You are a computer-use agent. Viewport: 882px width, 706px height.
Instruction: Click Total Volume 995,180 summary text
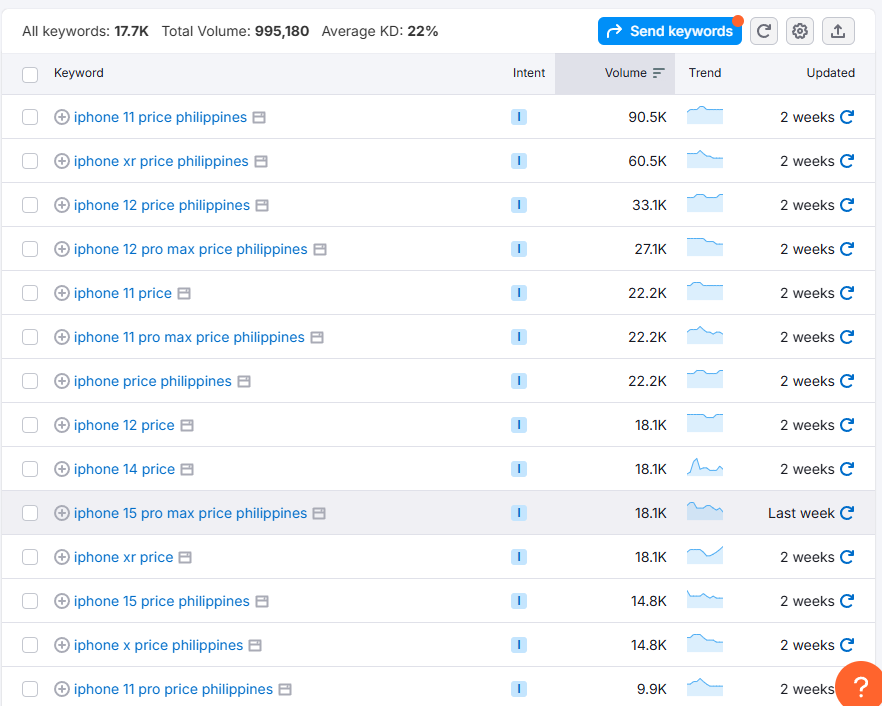coord(236,32)
